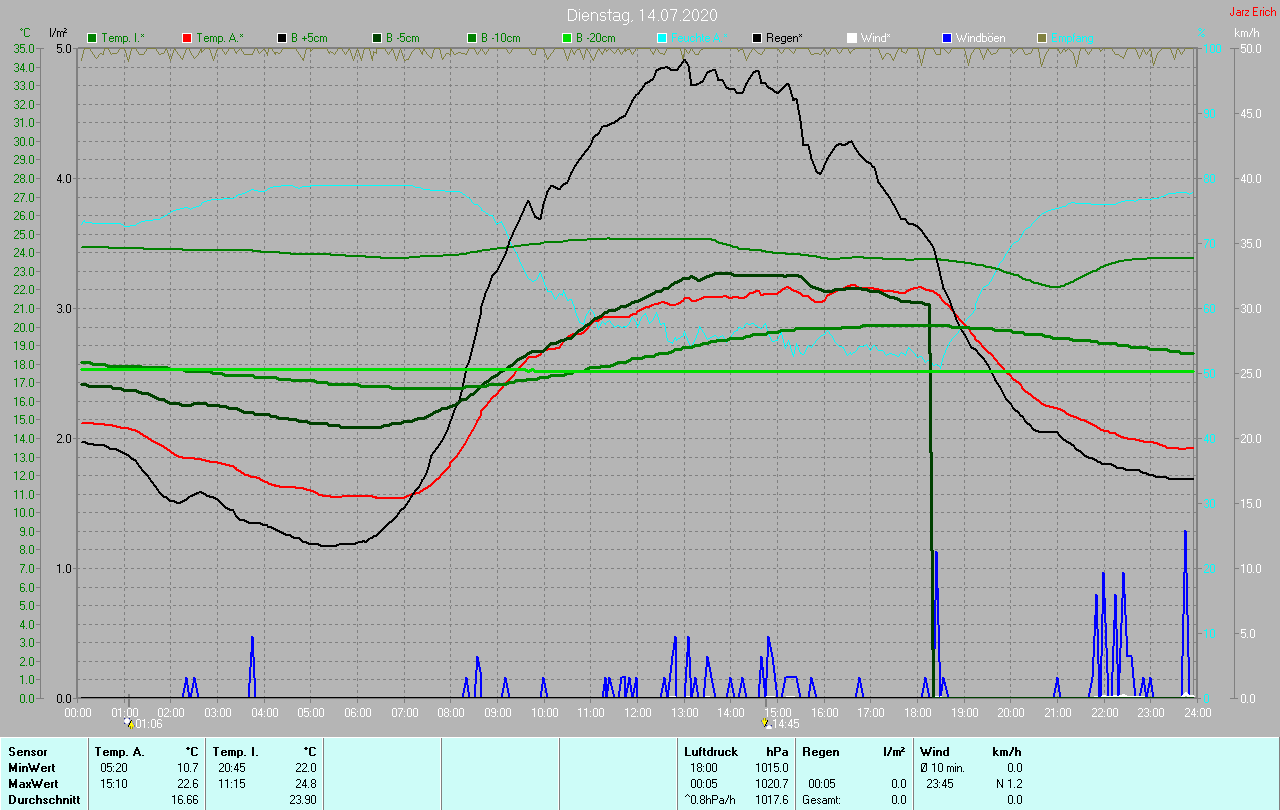Click the black Regen legend square
The image size is (1280, 810).
(x=757, y=38)
